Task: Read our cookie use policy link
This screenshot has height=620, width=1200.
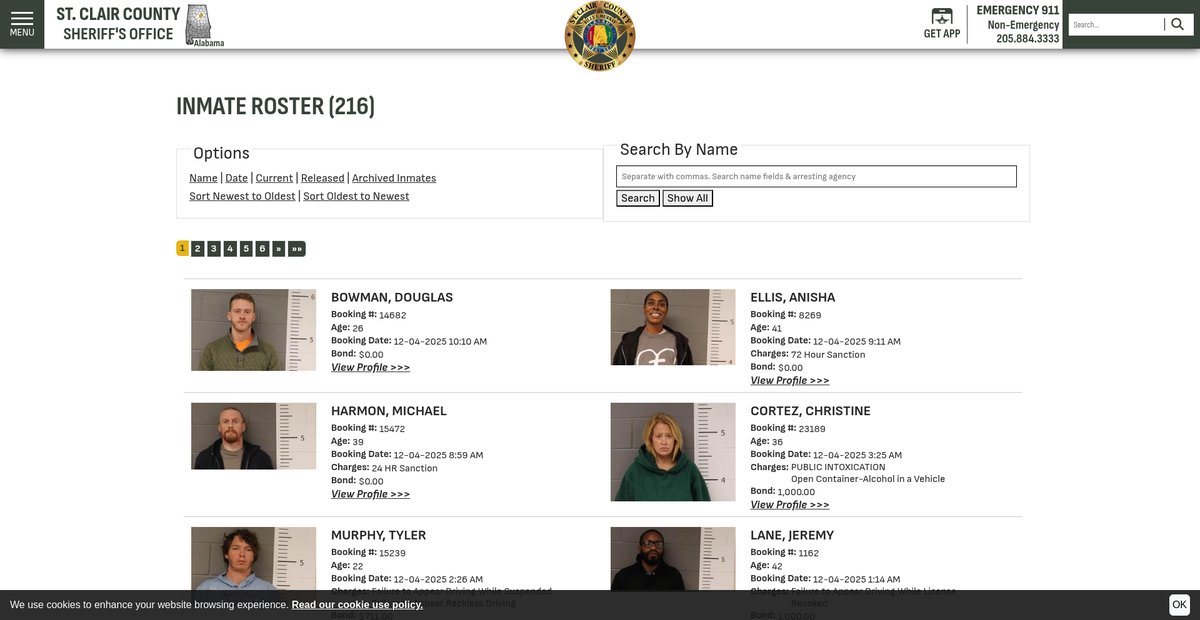Action: (357, 604)
